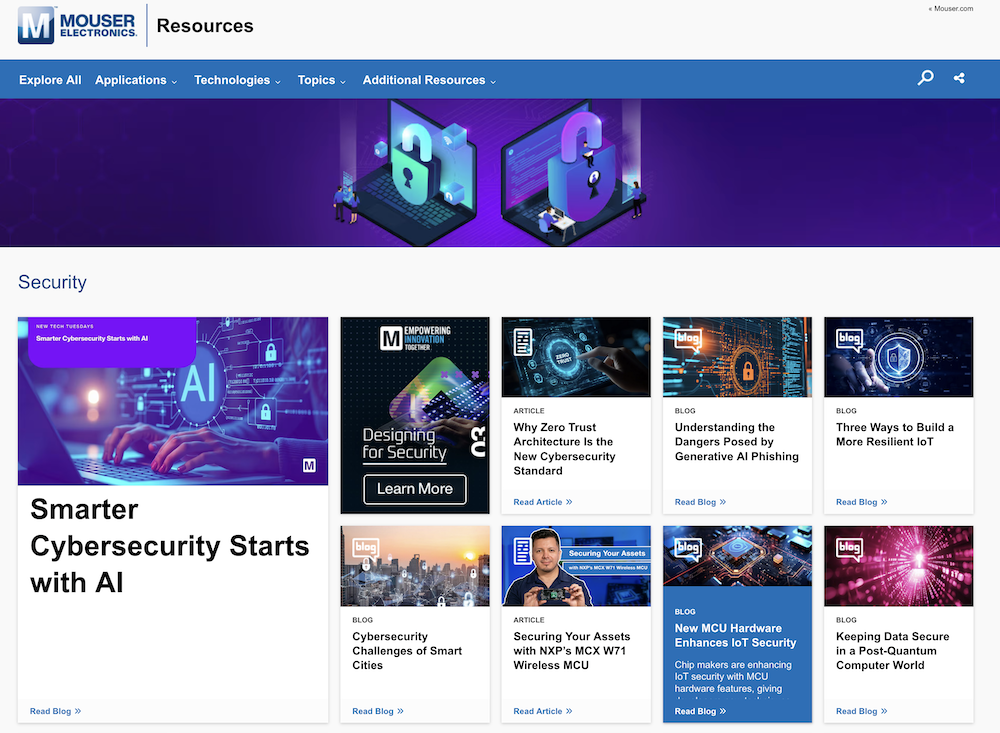Select Explore All in navigation bar
Image resolution: width=1000 pixels, height=733 pixels.
(x=50, y=80)
